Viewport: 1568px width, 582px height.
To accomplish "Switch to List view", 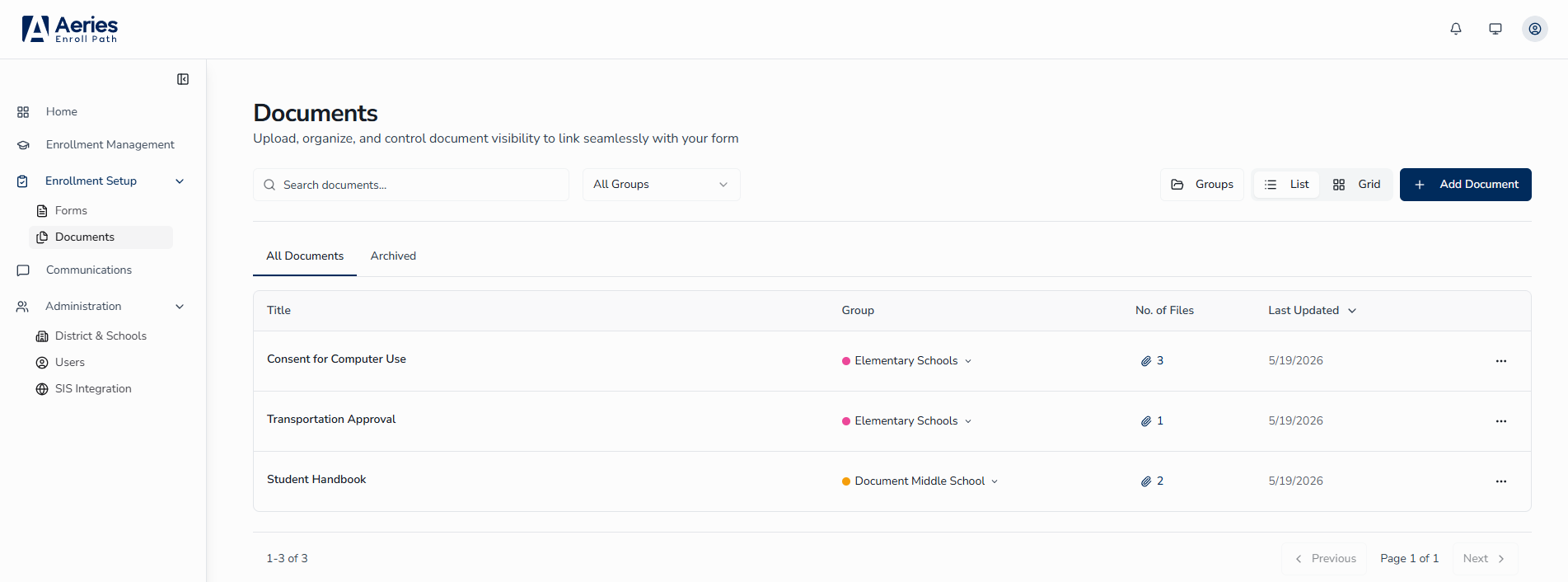I will [x=1287, y=185].
